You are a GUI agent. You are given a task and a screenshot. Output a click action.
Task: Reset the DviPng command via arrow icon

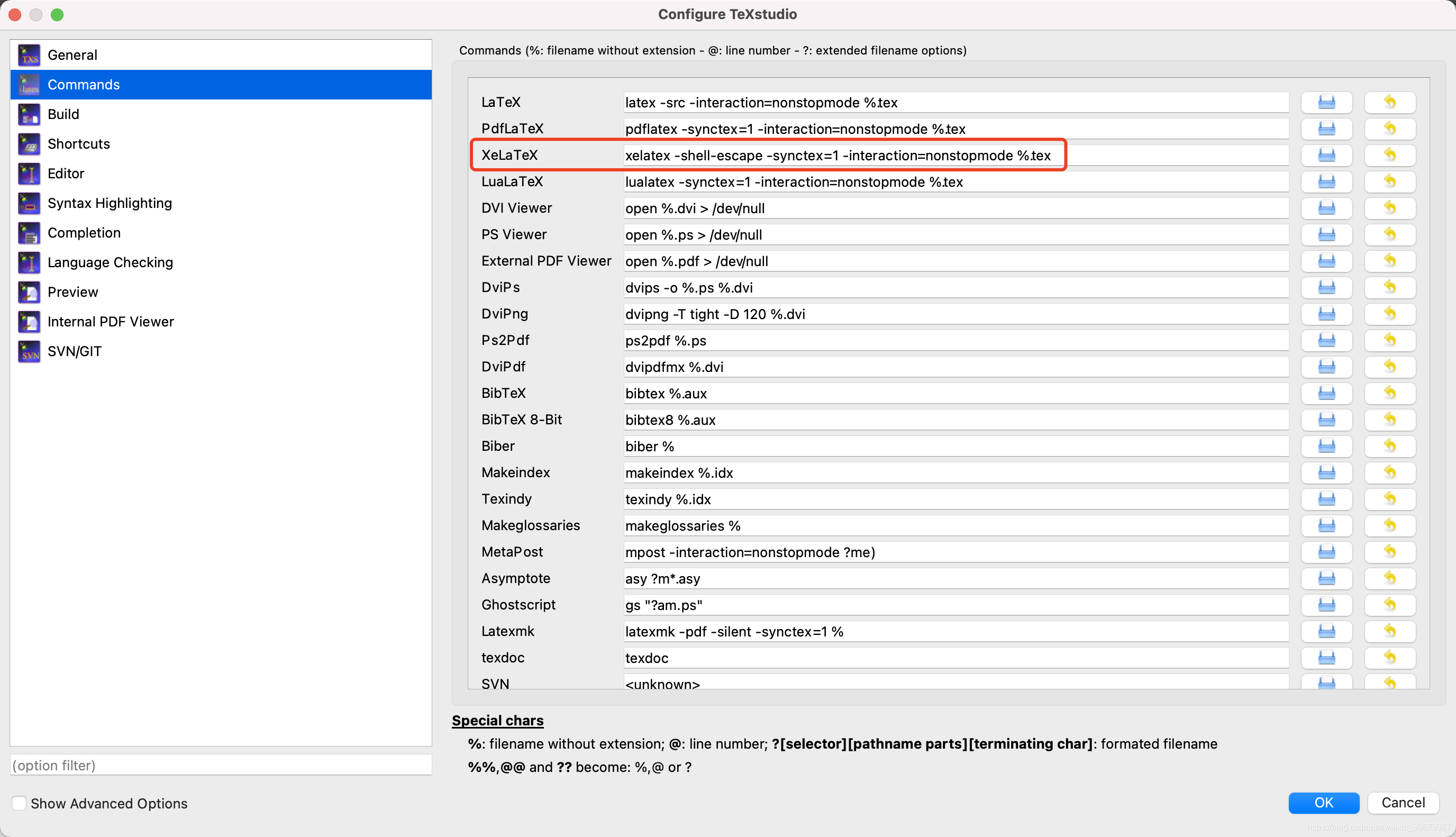(x=1389, y=314)
